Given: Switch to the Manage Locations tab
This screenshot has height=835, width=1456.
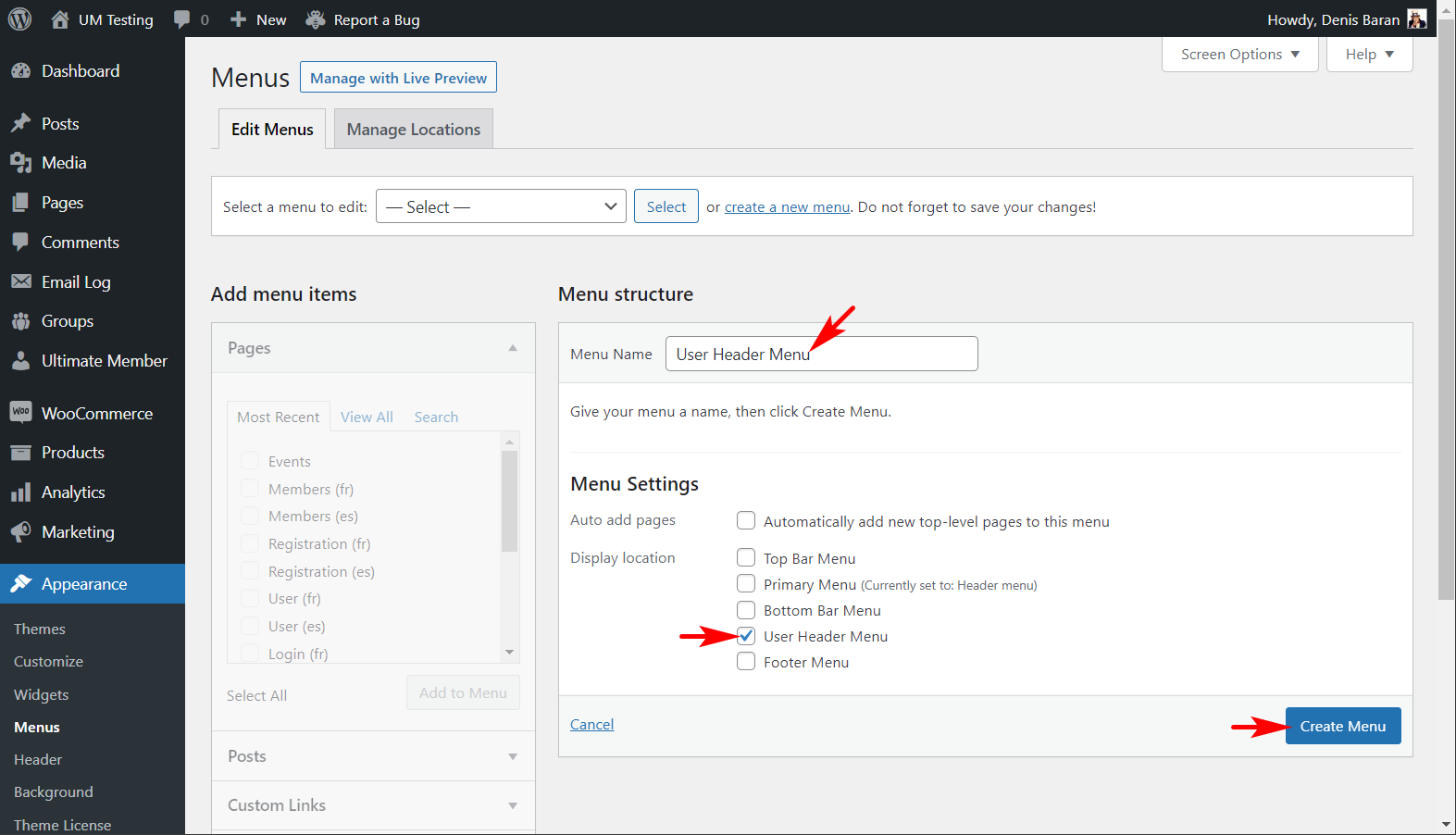Looking at the screenshot, I should tap(414, 130).
